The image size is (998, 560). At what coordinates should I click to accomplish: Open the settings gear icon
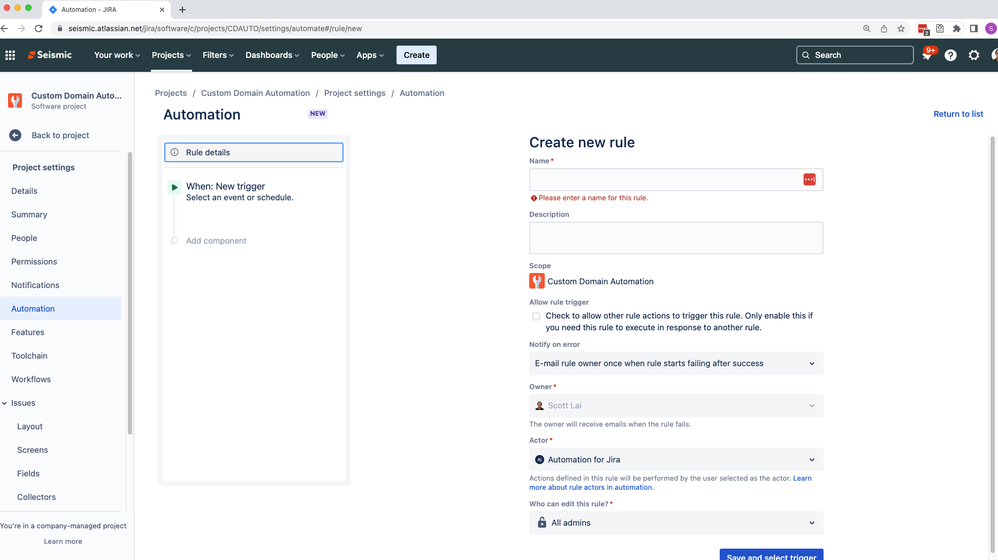pos(974,55)
